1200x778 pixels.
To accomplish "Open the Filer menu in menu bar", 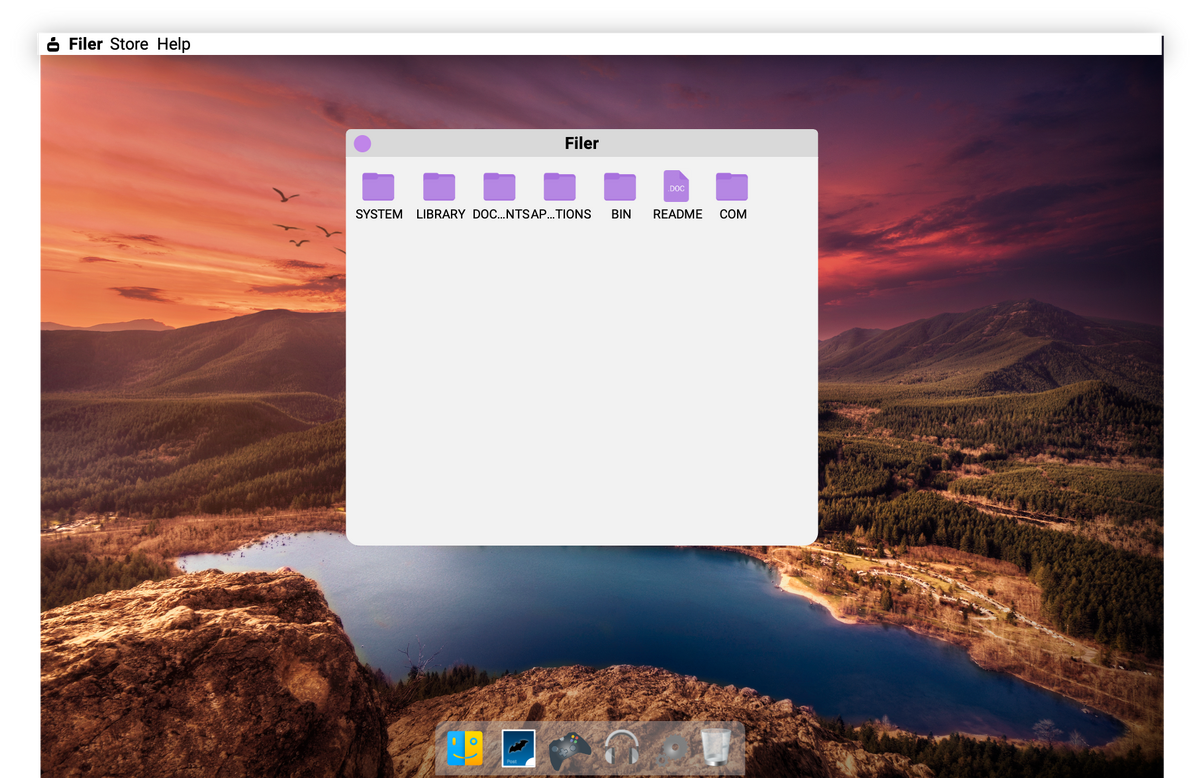I will coord(86,44).
